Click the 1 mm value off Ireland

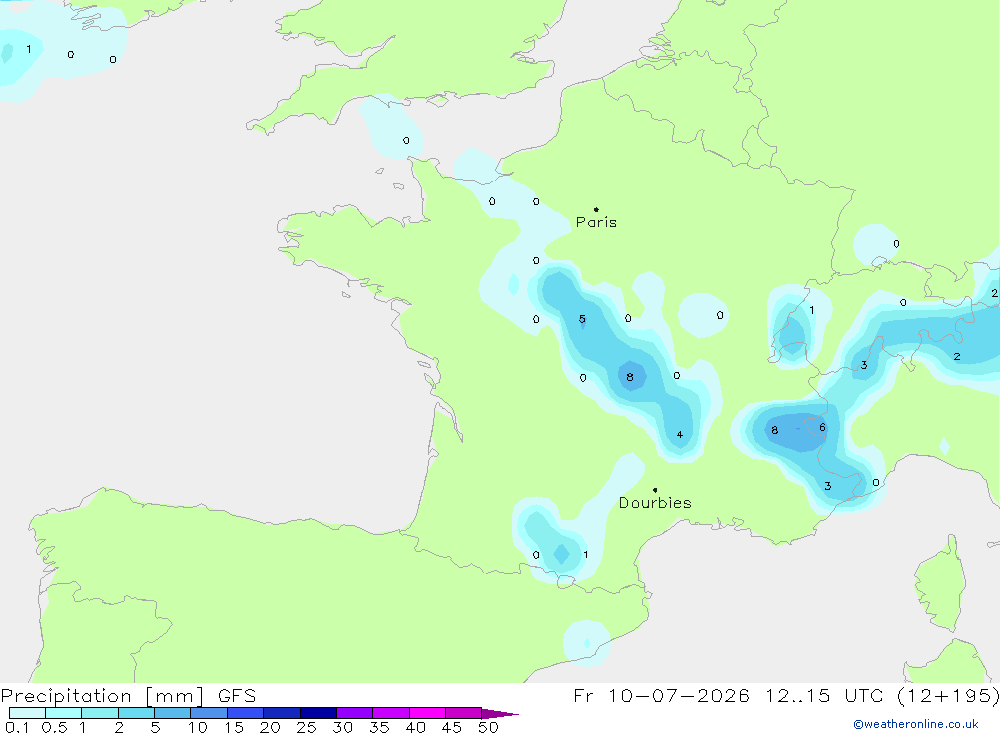point(29,49)
